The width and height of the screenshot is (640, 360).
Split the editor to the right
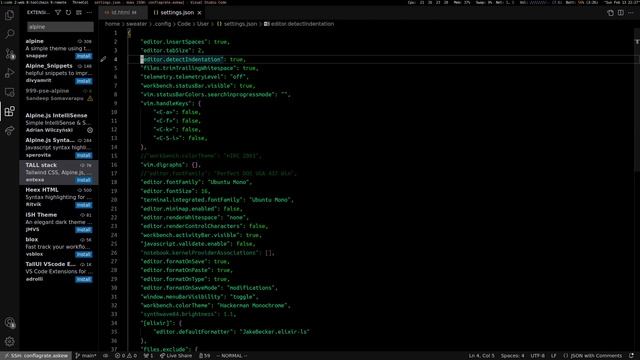[x=620, y=13]
